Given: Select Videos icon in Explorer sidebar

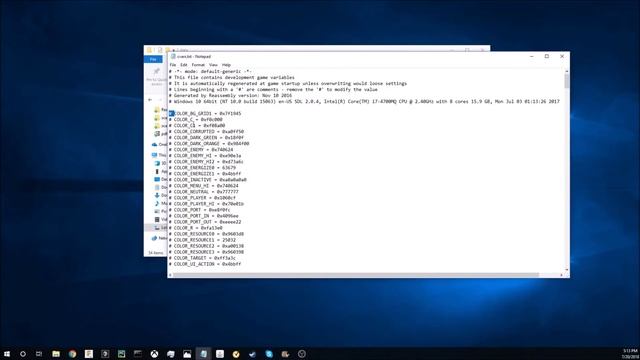Looking at the screenshot, I should click(x=157, y=220).
